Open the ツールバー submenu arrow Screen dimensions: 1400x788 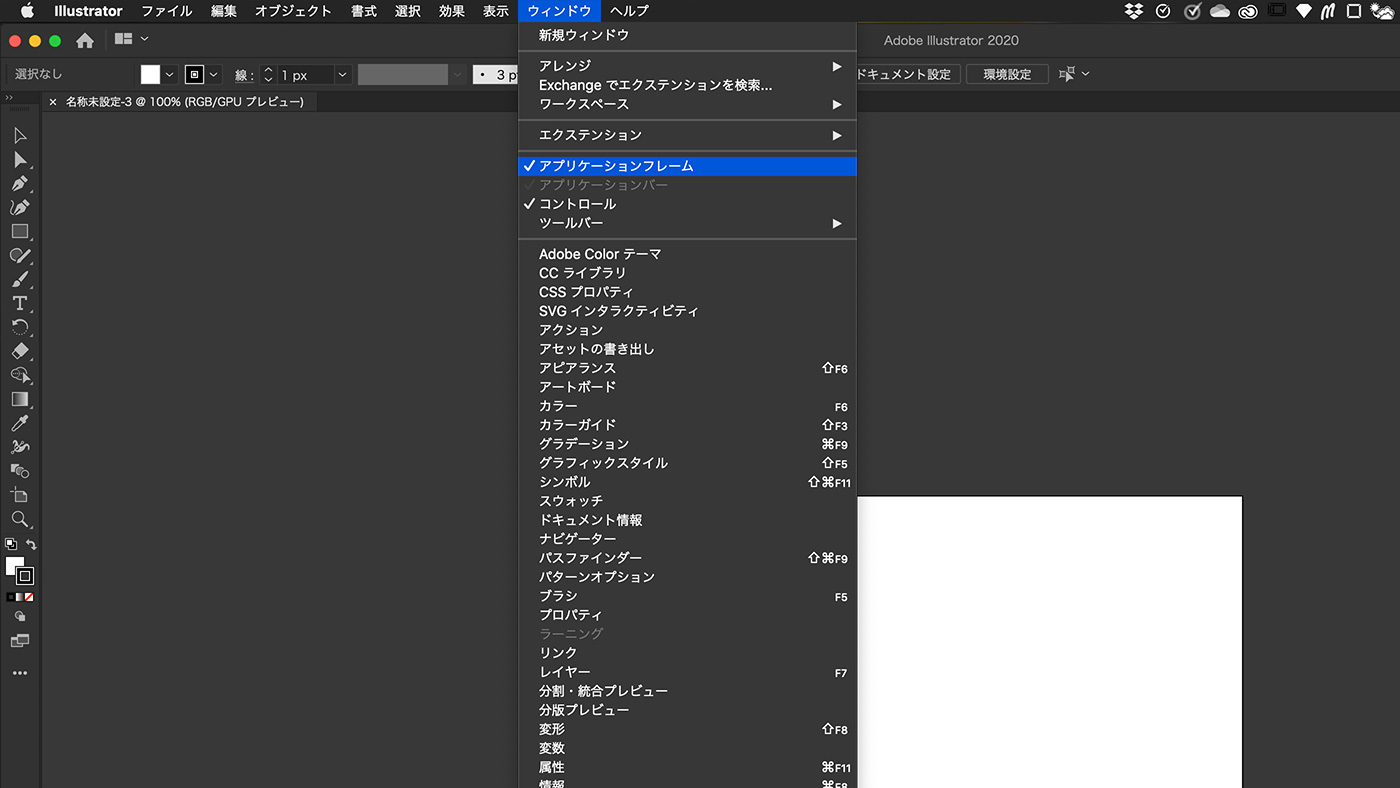click(837, 222)
